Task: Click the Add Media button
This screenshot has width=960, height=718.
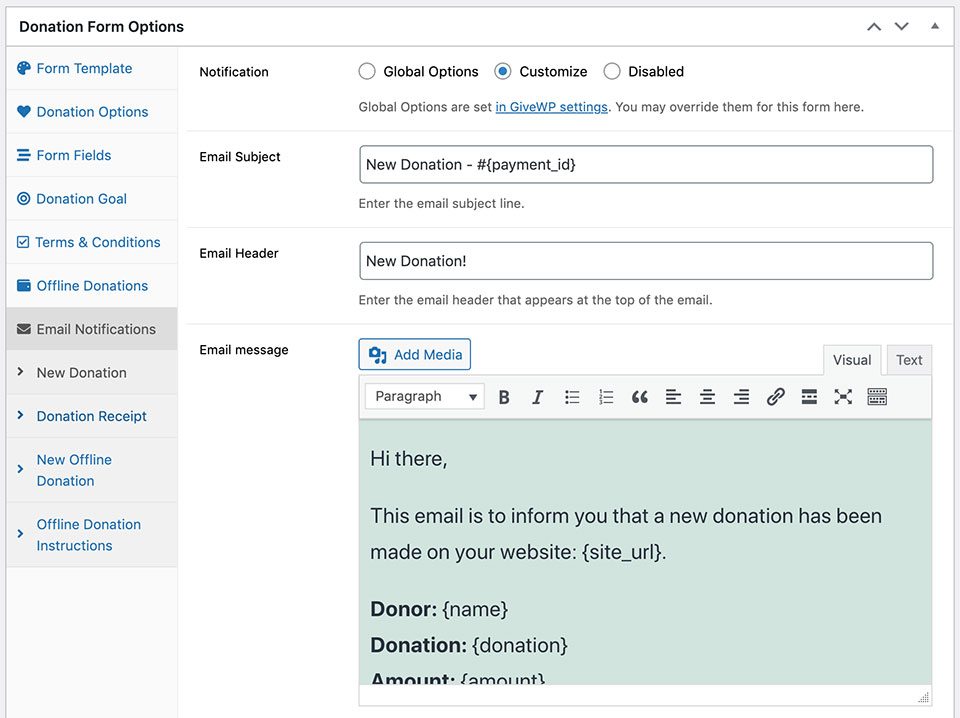Action: [414, 354]
